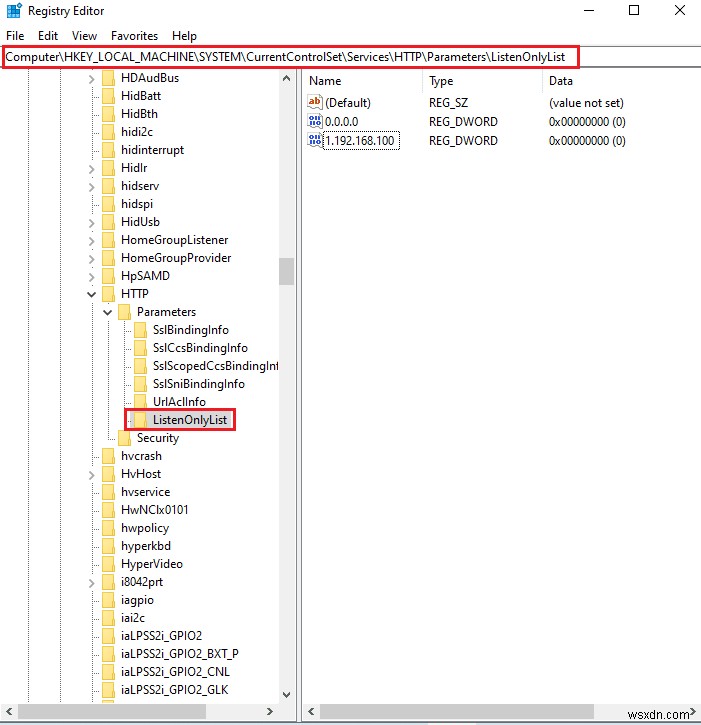701x725 pixels.
Task: Click the (Default) string value icon
Action: [315, 102]
